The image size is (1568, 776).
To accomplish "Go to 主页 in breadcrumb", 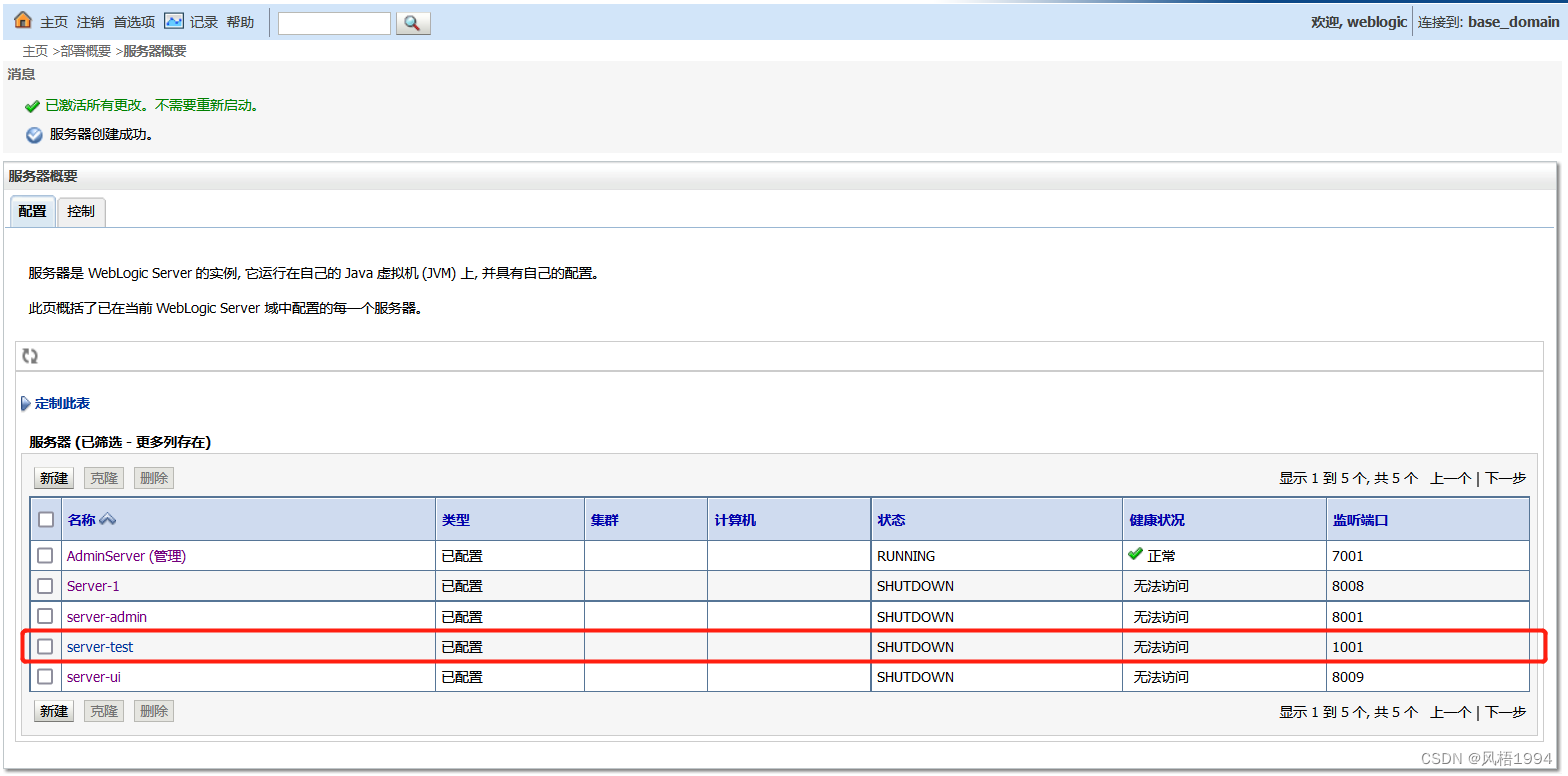I will 35,51.
